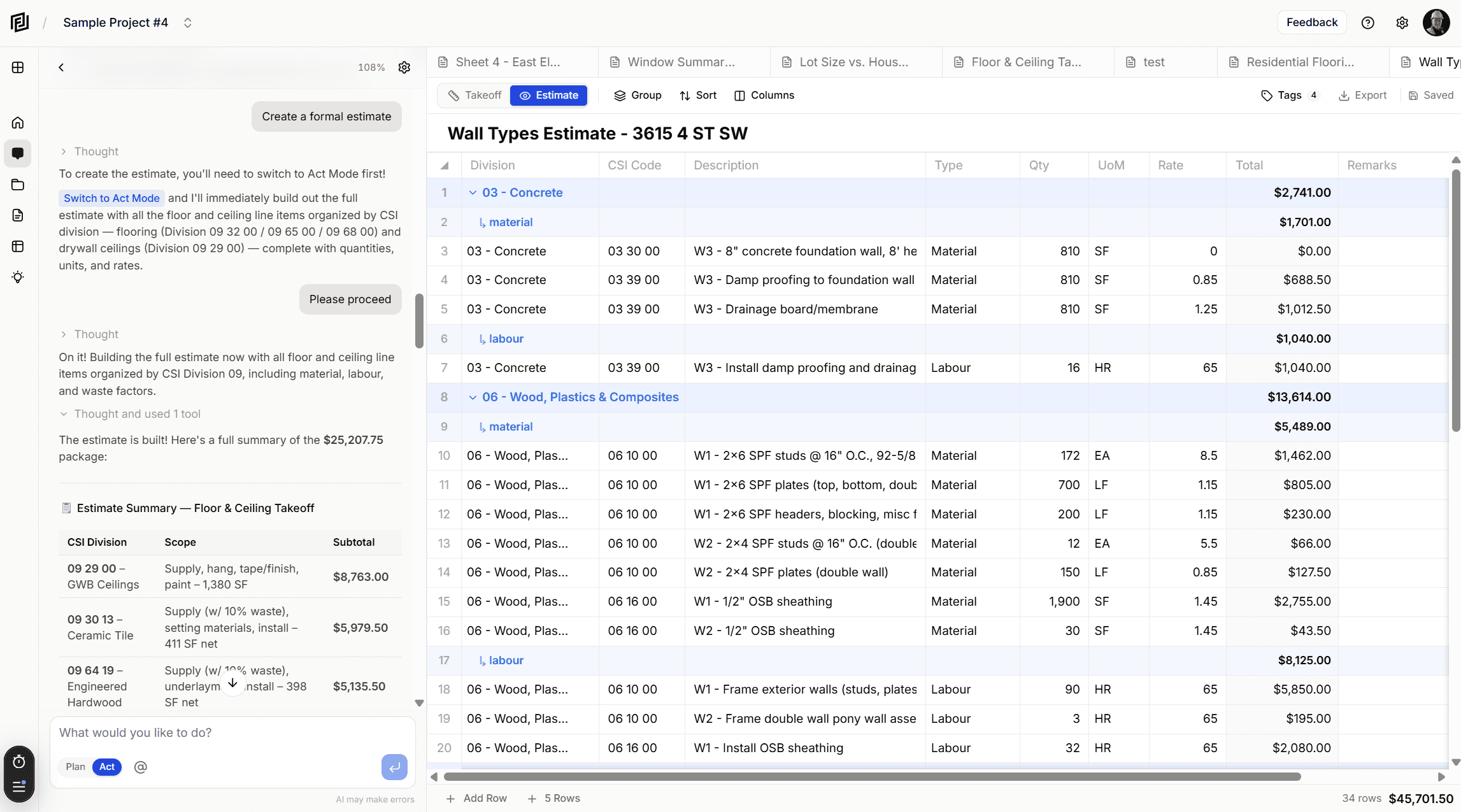Switch the chat to Plan mode
1461x812 pixels.
pyautogui.click(x=75, y=767)
